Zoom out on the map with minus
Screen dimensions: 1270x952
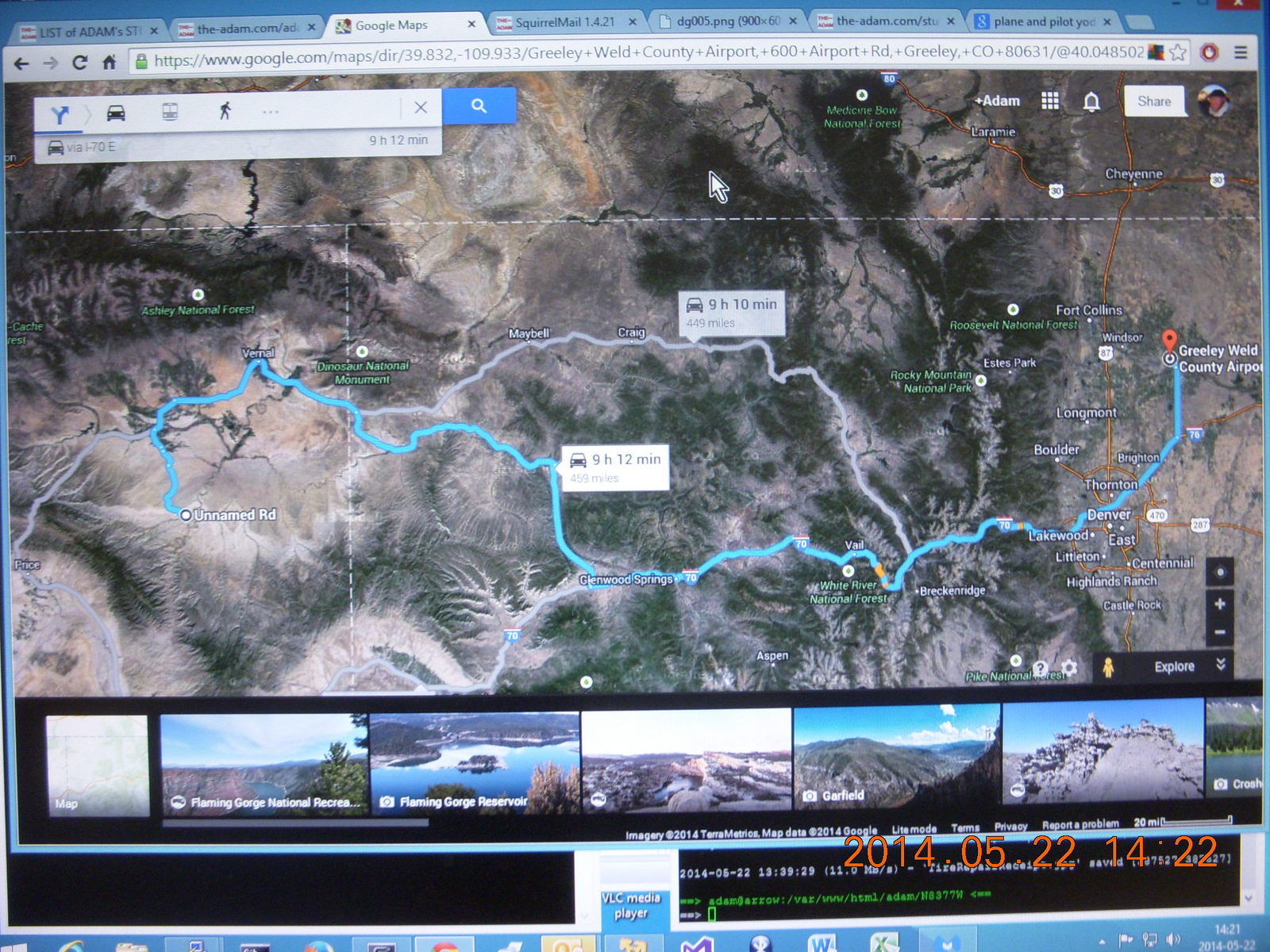[1220, 632]
